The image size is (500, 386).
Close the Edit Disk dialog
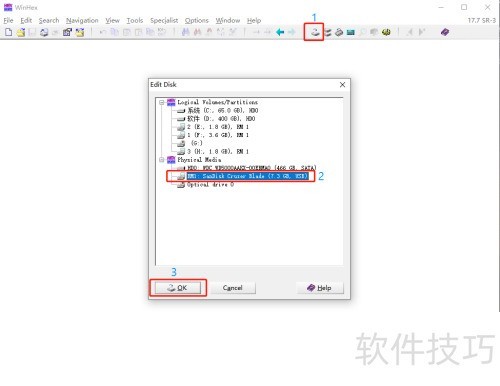342,85
